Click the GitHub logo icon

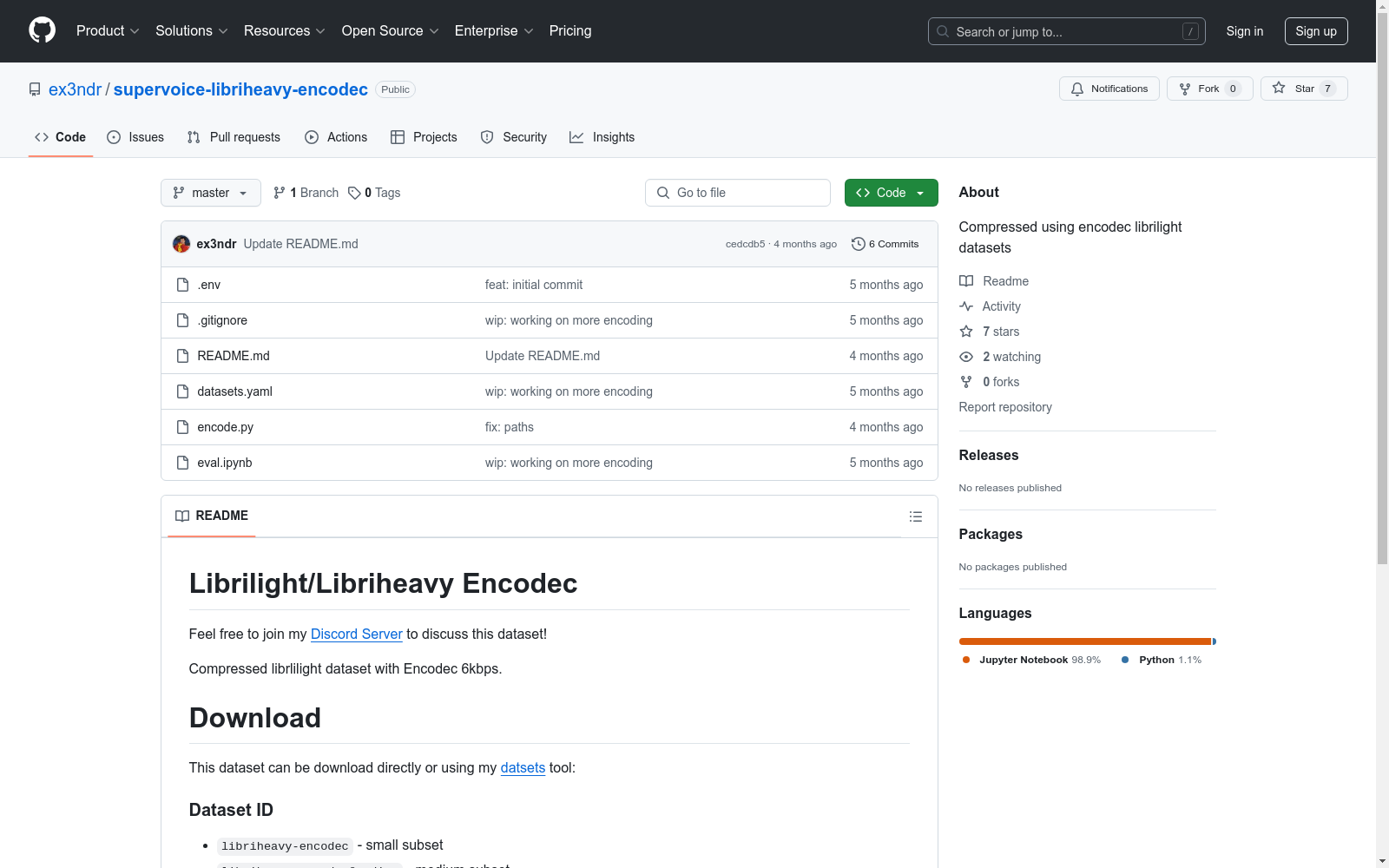pyautogui.click(x=42, y=30)
